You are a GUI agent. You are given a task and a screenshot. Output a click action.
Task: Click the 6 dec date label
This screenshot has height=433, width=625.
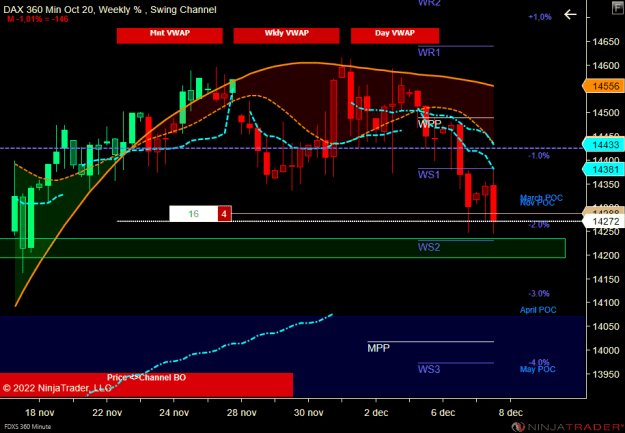pos(443,413)
